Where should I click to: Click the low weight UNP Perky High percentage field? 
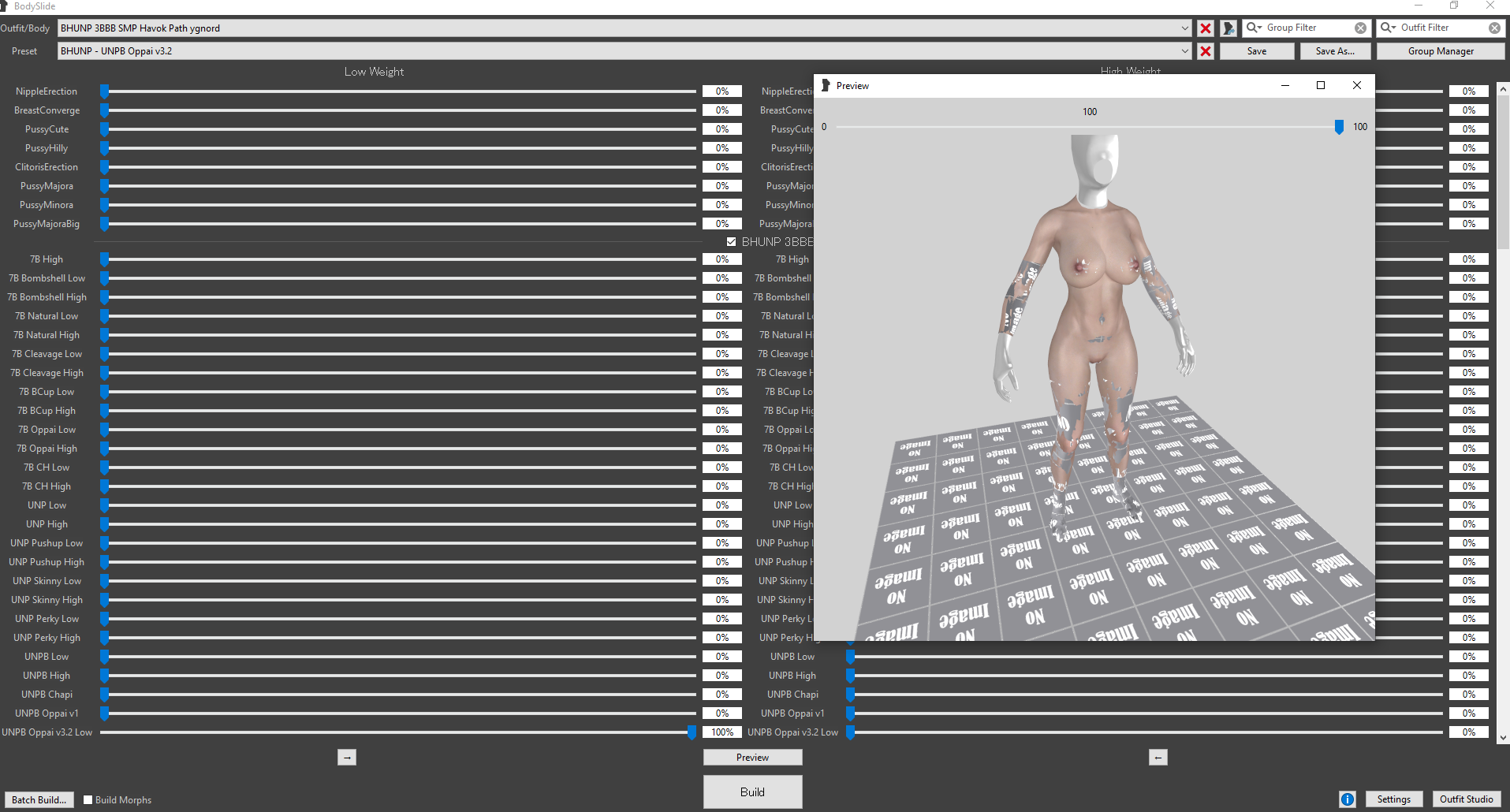(722, 638)
